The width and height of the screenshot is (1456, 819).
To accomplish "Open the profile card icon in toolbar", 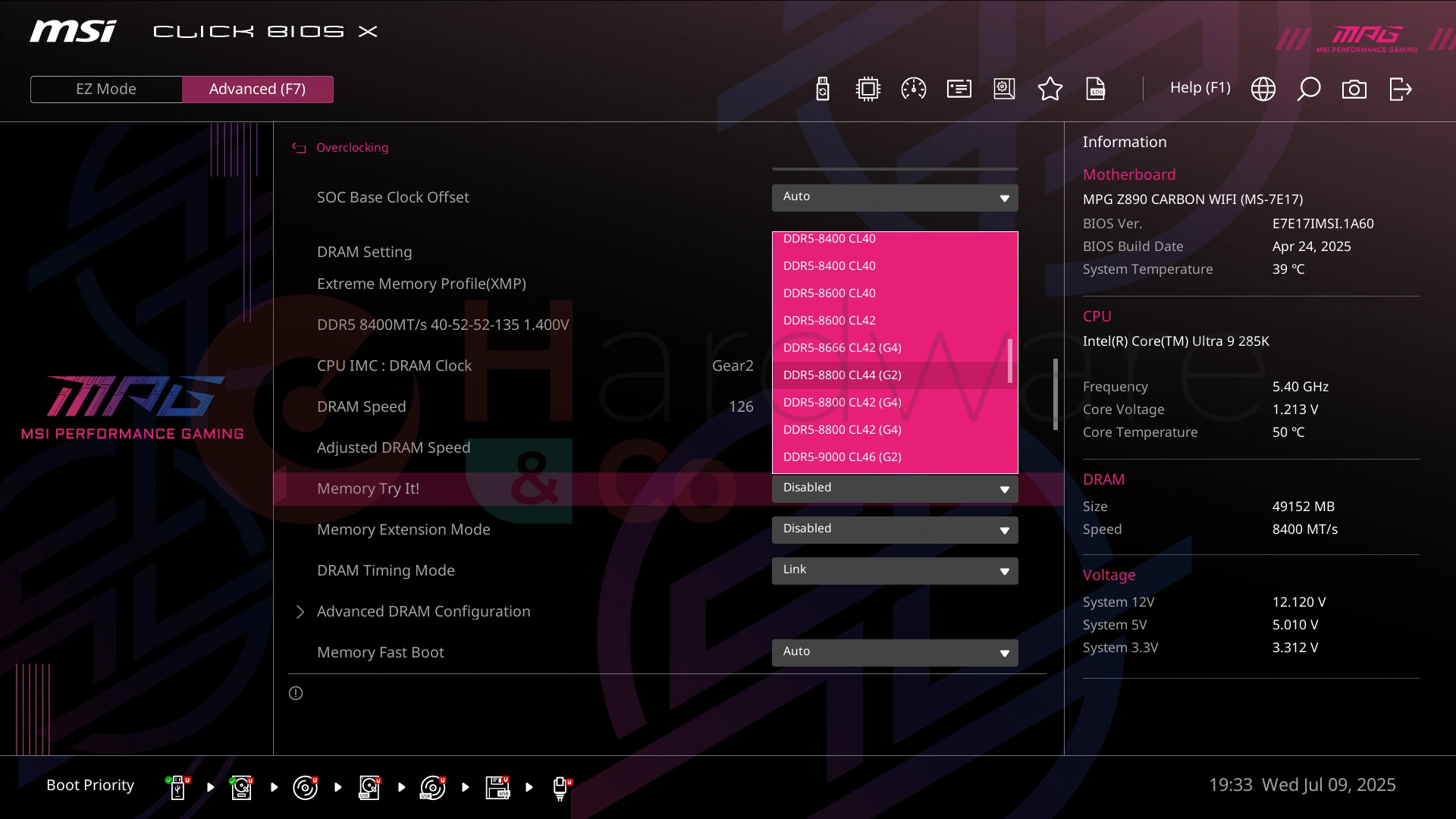I will point(959,89).
